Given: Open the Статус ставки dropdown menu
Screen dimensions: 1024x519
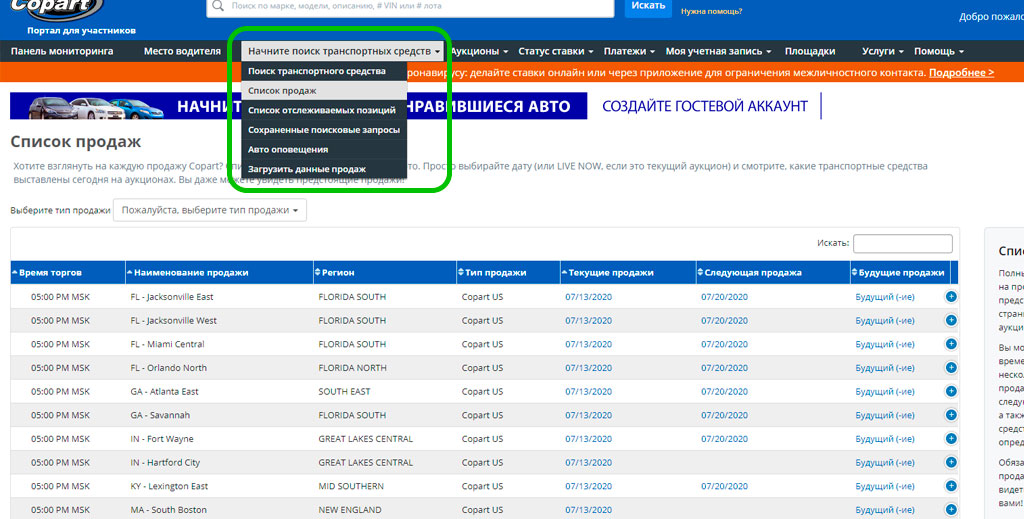Looking at the screenshot, I should [556, 51].
